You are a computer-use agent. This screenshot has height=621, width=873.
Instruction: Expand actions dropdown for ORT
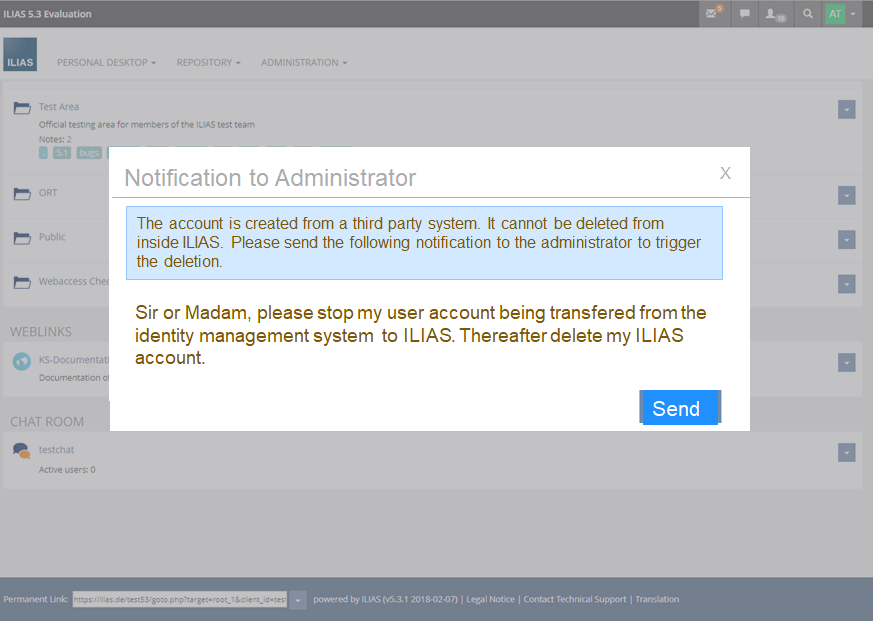click(x=846, y=195)
